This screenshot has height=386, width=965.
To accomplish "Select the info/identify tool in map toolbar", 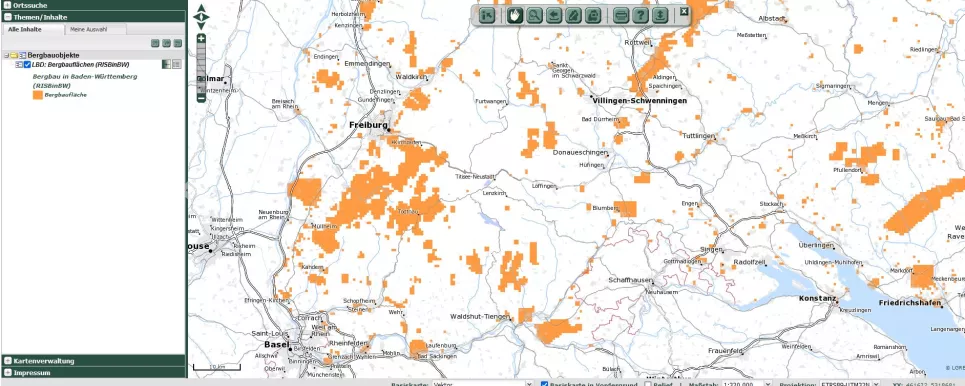I will 487,16.
